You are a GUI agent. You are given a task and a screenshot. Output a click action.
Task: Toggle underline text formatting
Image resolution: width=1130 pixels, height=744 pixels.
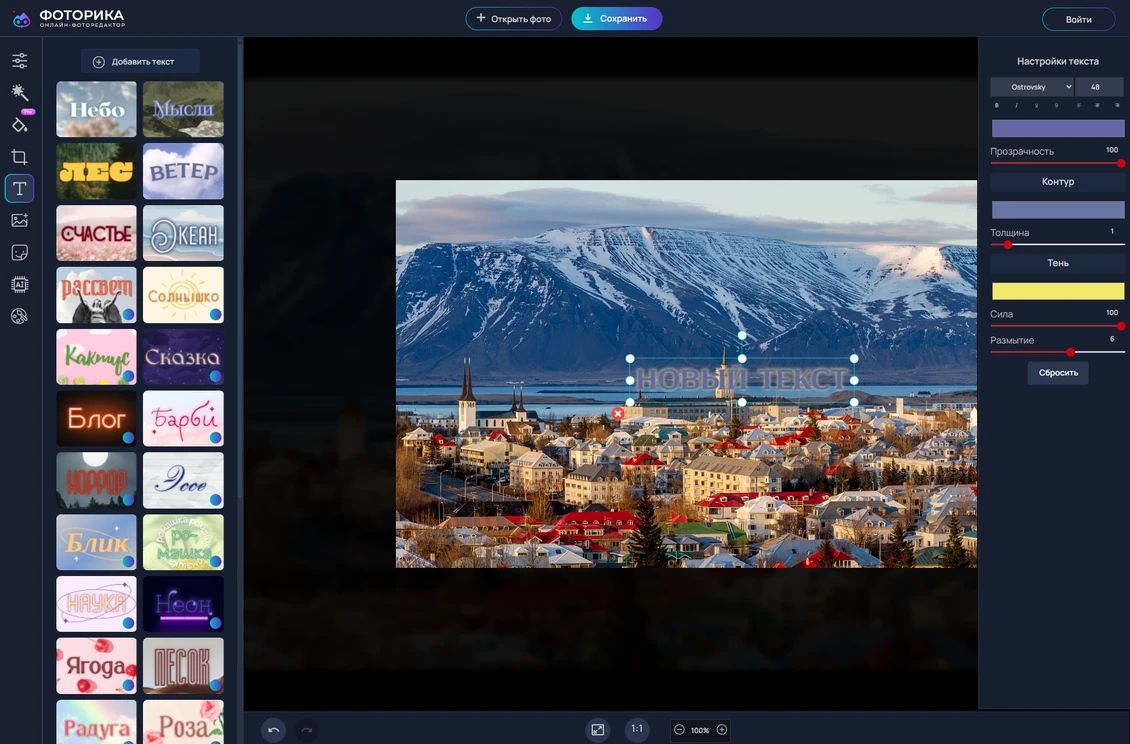pos(1037,105)
